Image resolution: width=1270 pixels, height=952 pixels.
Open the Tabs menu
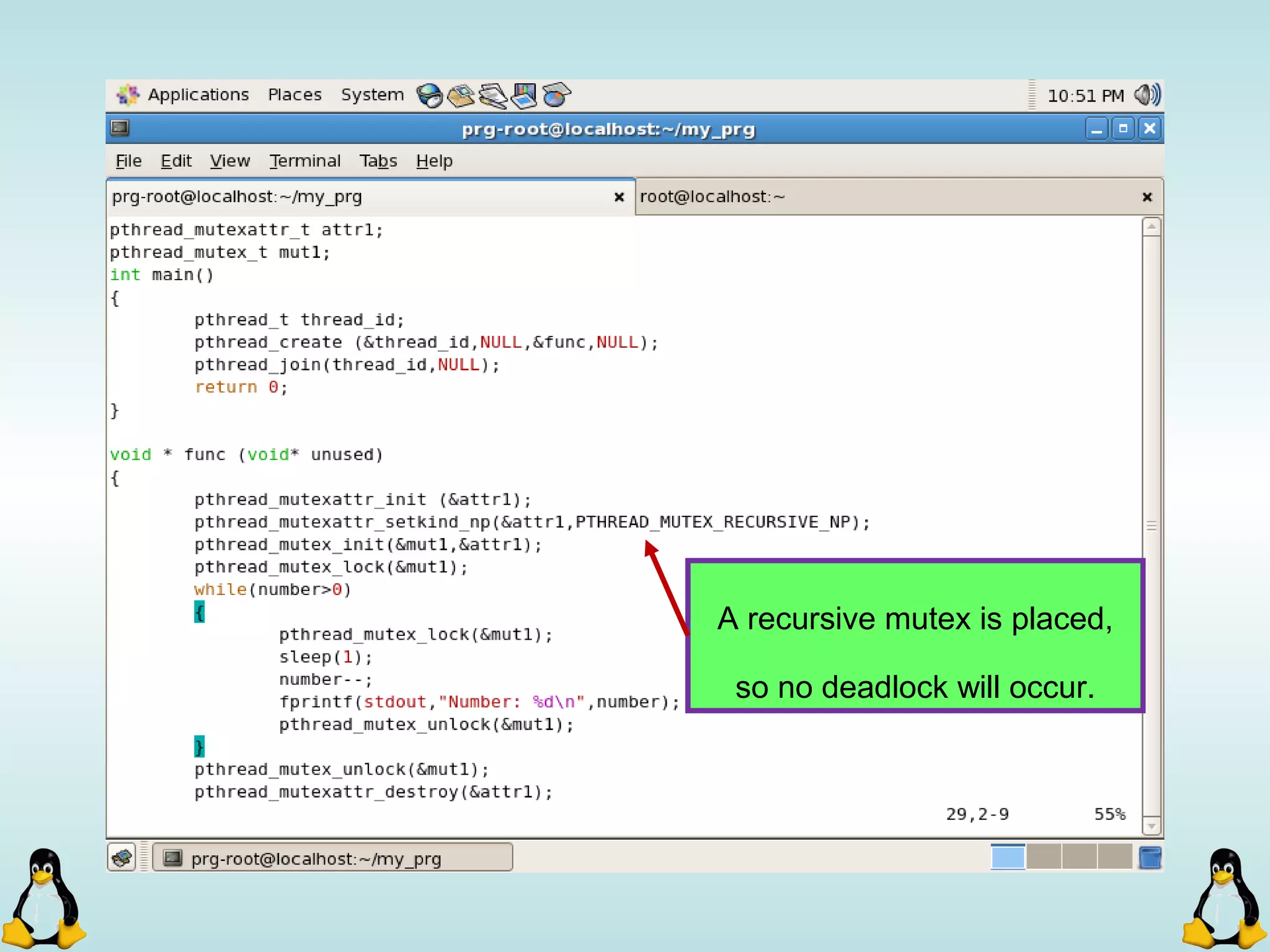click(x=378, y=161)
